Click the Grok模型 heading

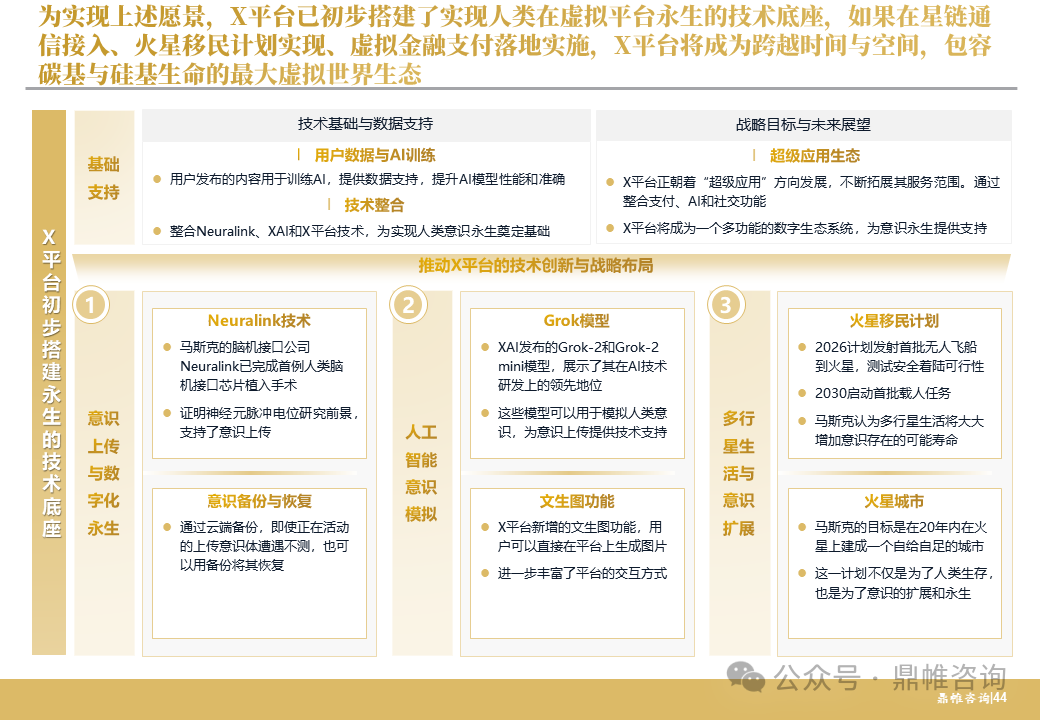click(x=576, y=321)
